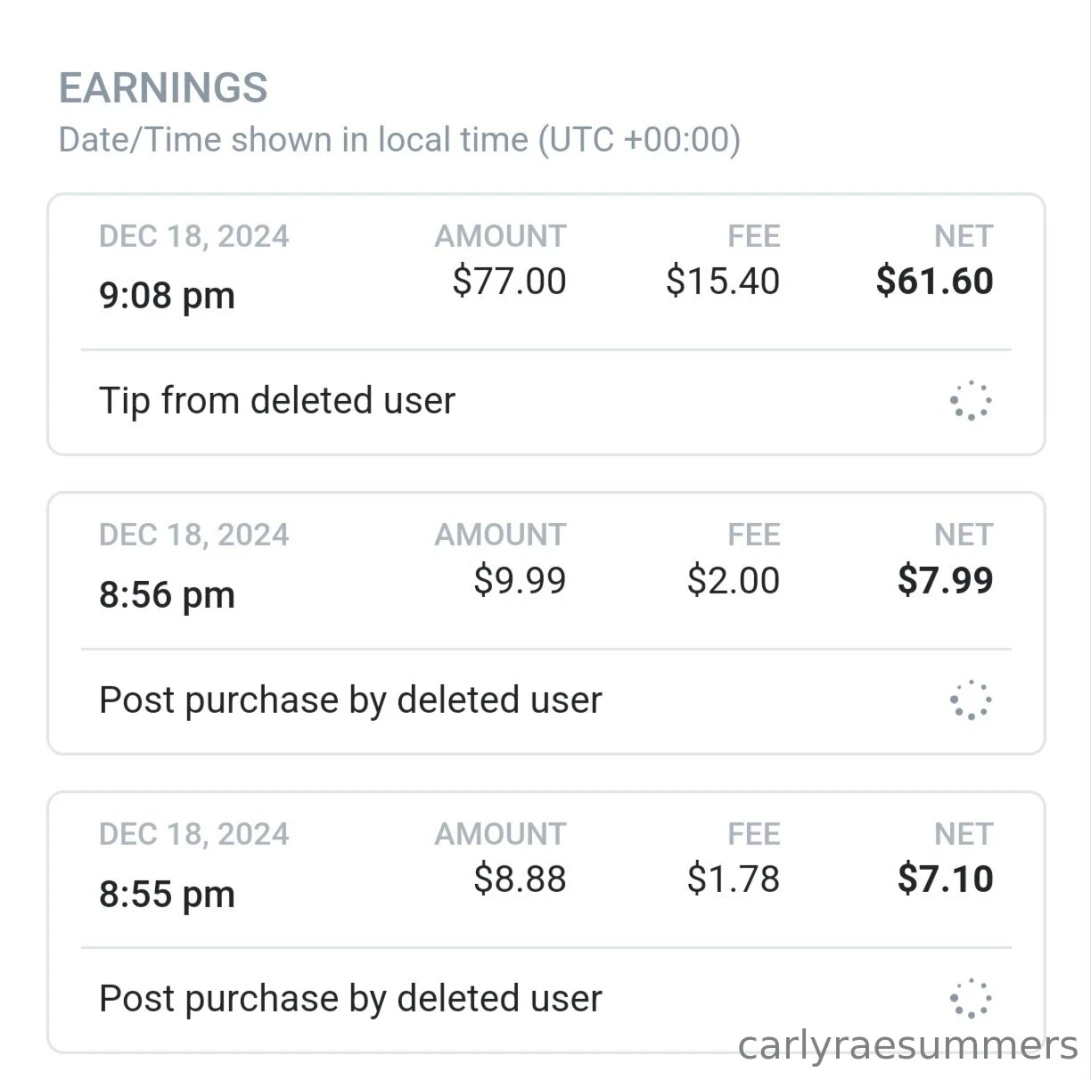Click the pending status icon on the $77.00 tip
The width and height of the screenshot is (1091, 1080).
[970, 401]
